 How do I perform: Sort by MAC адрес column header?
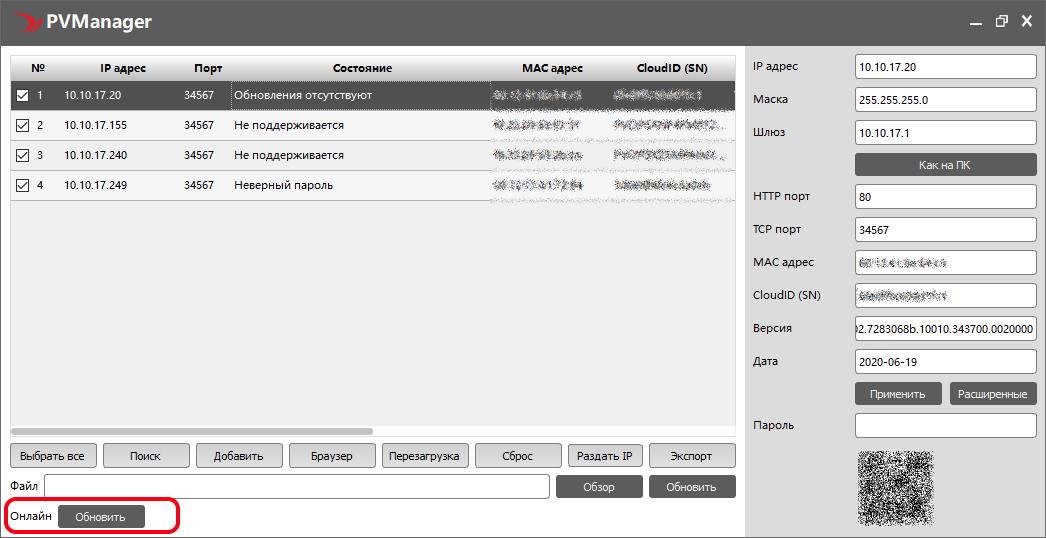click(x=552, y=68)
